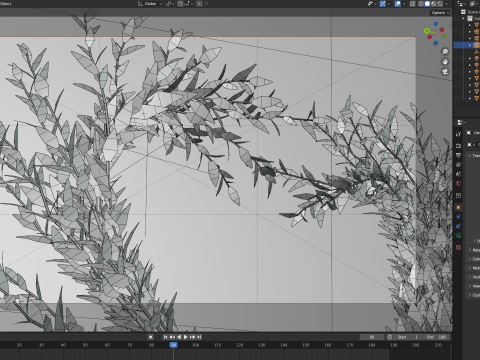This screenshot has height=360, width=480.
Task: Toggle proportional editing button
Action: (199, 4)
